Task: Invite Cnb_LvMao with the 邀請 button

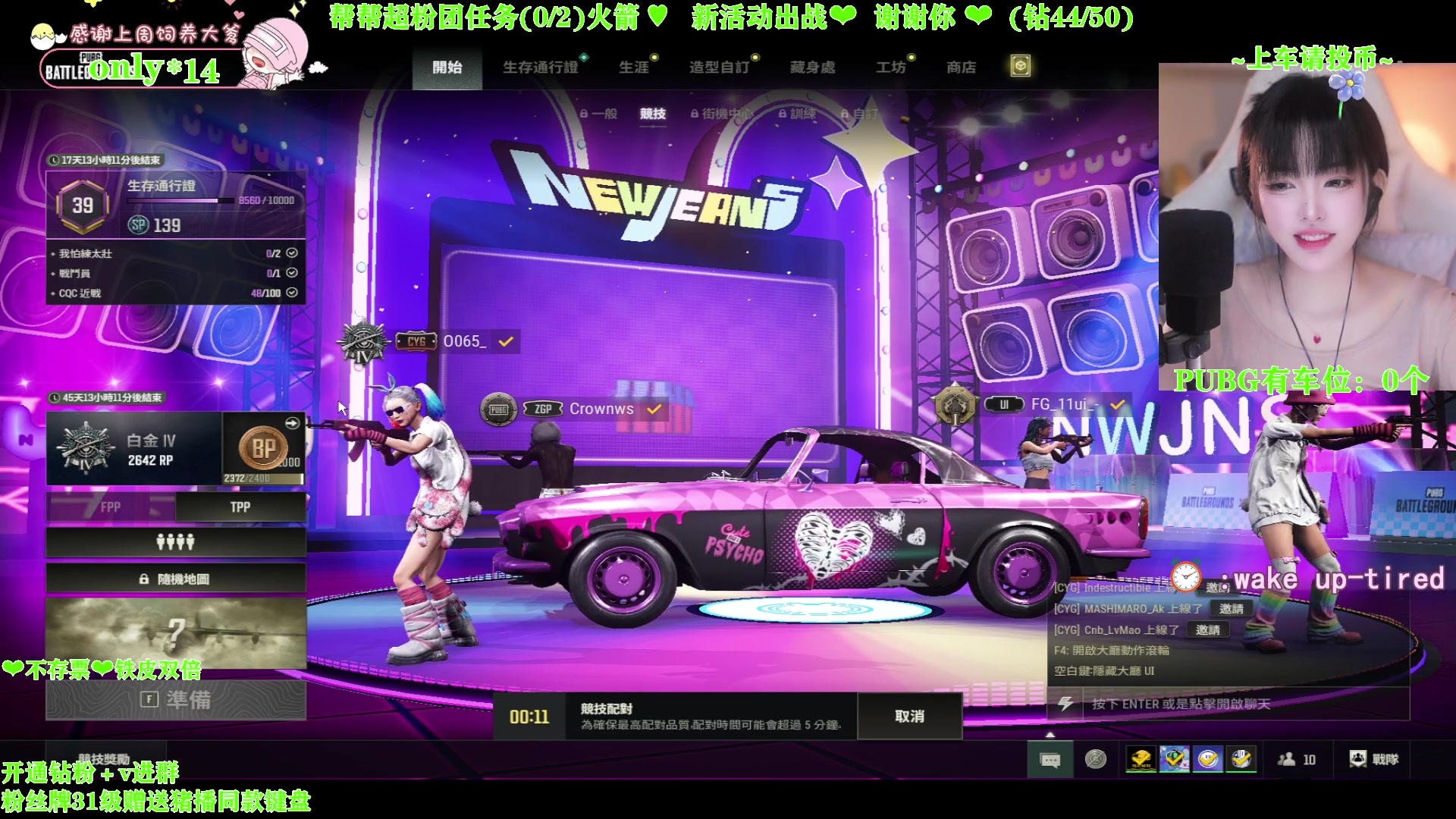Action: click(1208, 630)
